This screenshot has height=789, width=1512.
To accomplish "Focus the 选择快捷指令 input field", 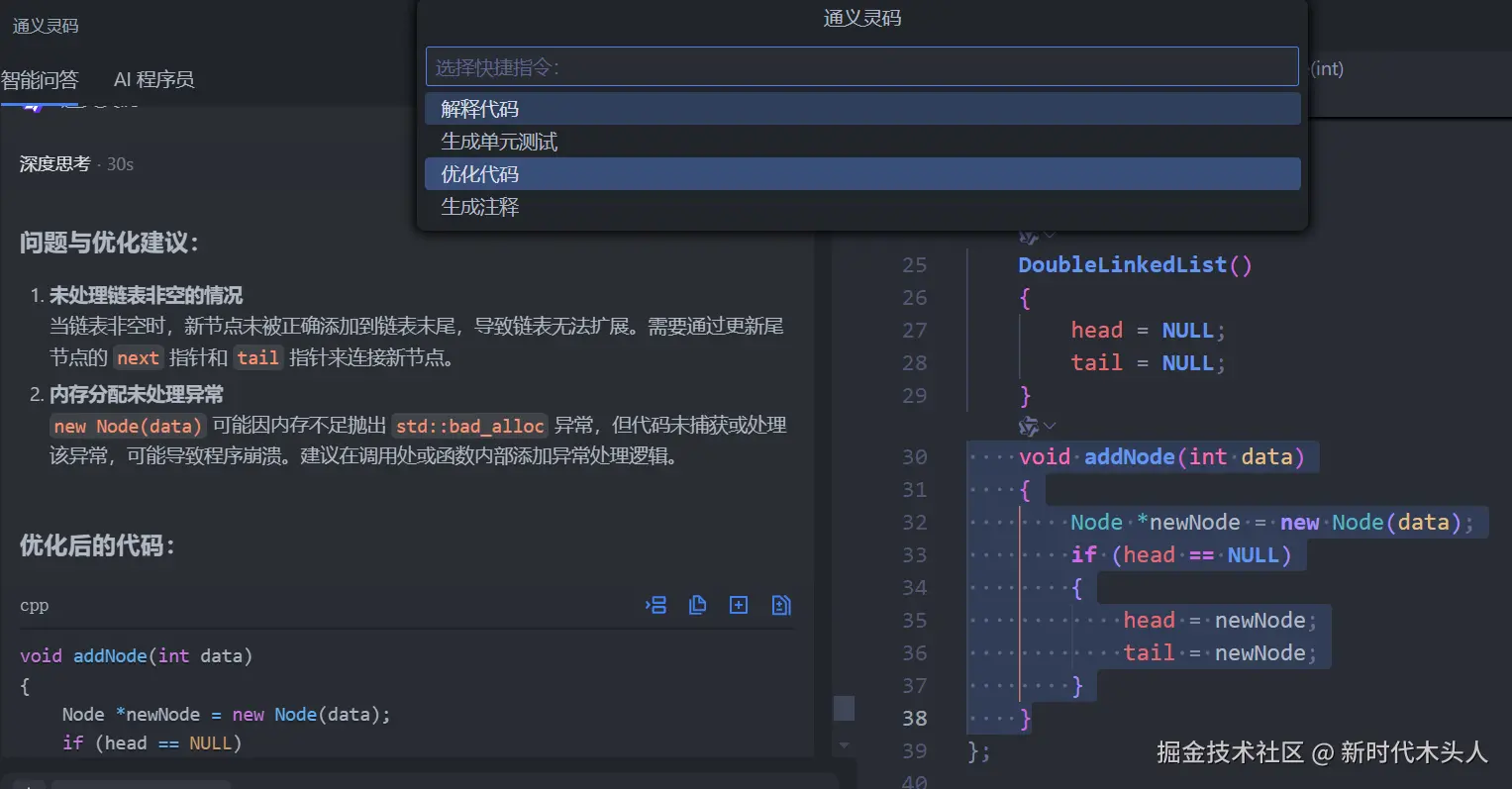I will pos(862,67).
